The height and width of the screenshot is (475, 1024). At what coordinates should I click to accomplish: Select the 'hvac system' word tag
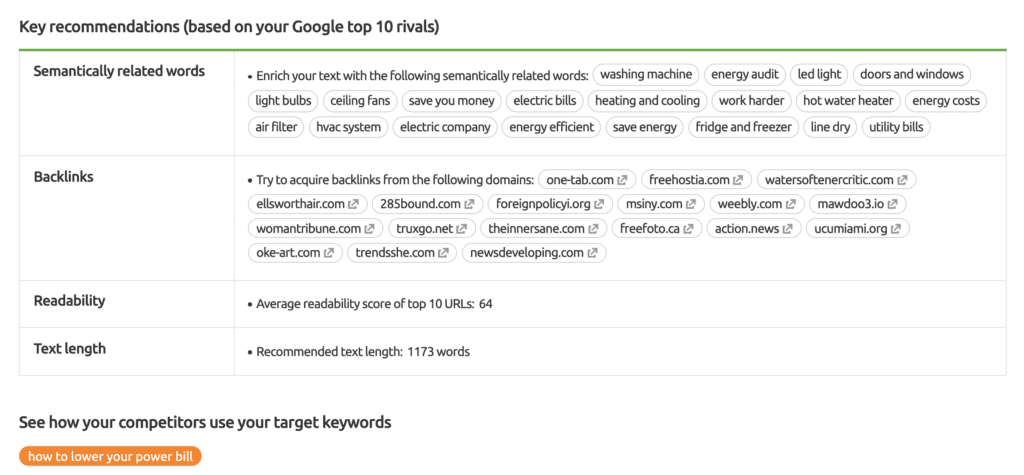pos(349,127)
